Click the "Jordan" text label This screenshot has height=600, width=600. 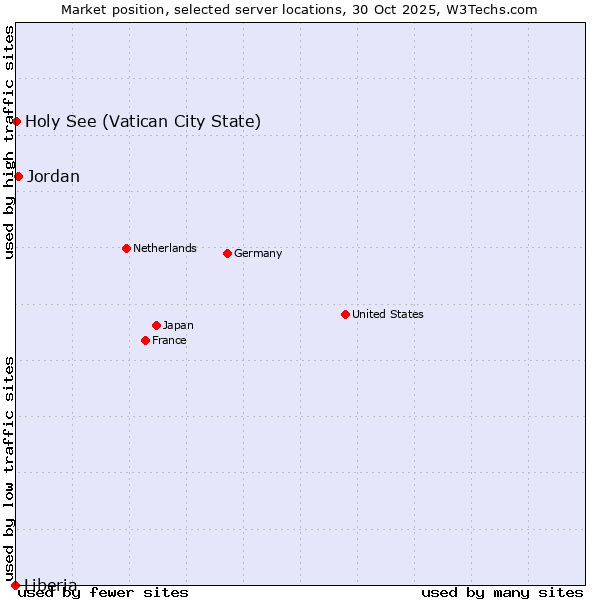tap(53, 177)
